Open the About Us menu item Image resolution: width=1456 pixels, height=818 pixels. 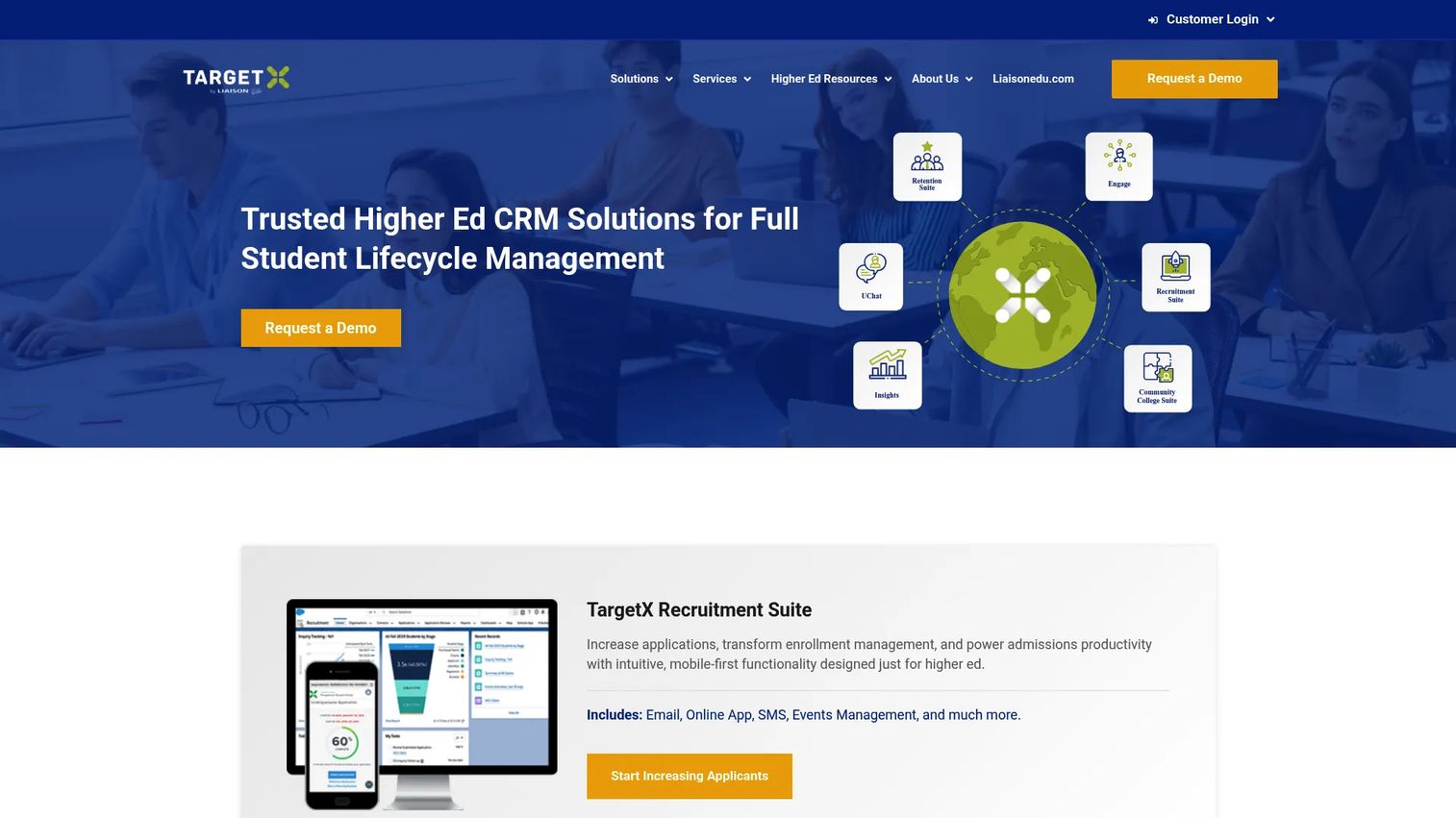(x=935, y=79)
